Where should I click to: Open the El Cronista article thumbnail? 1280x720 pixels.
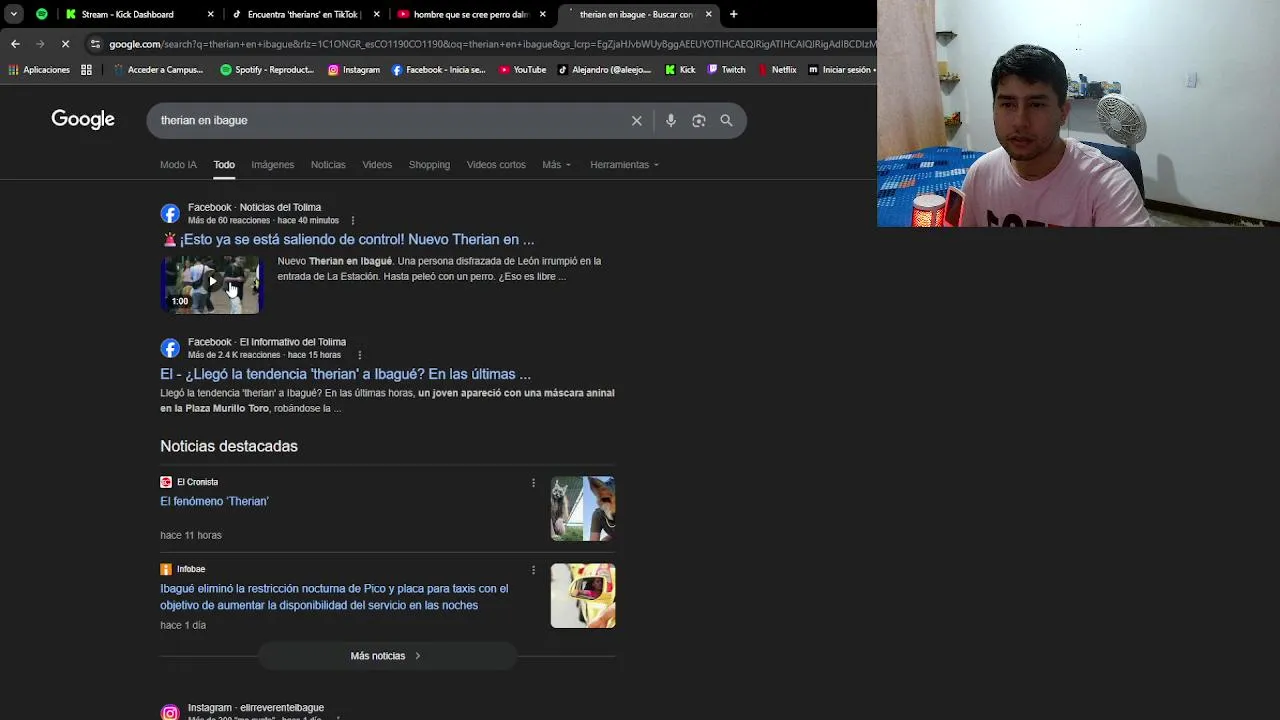[583, 509]
